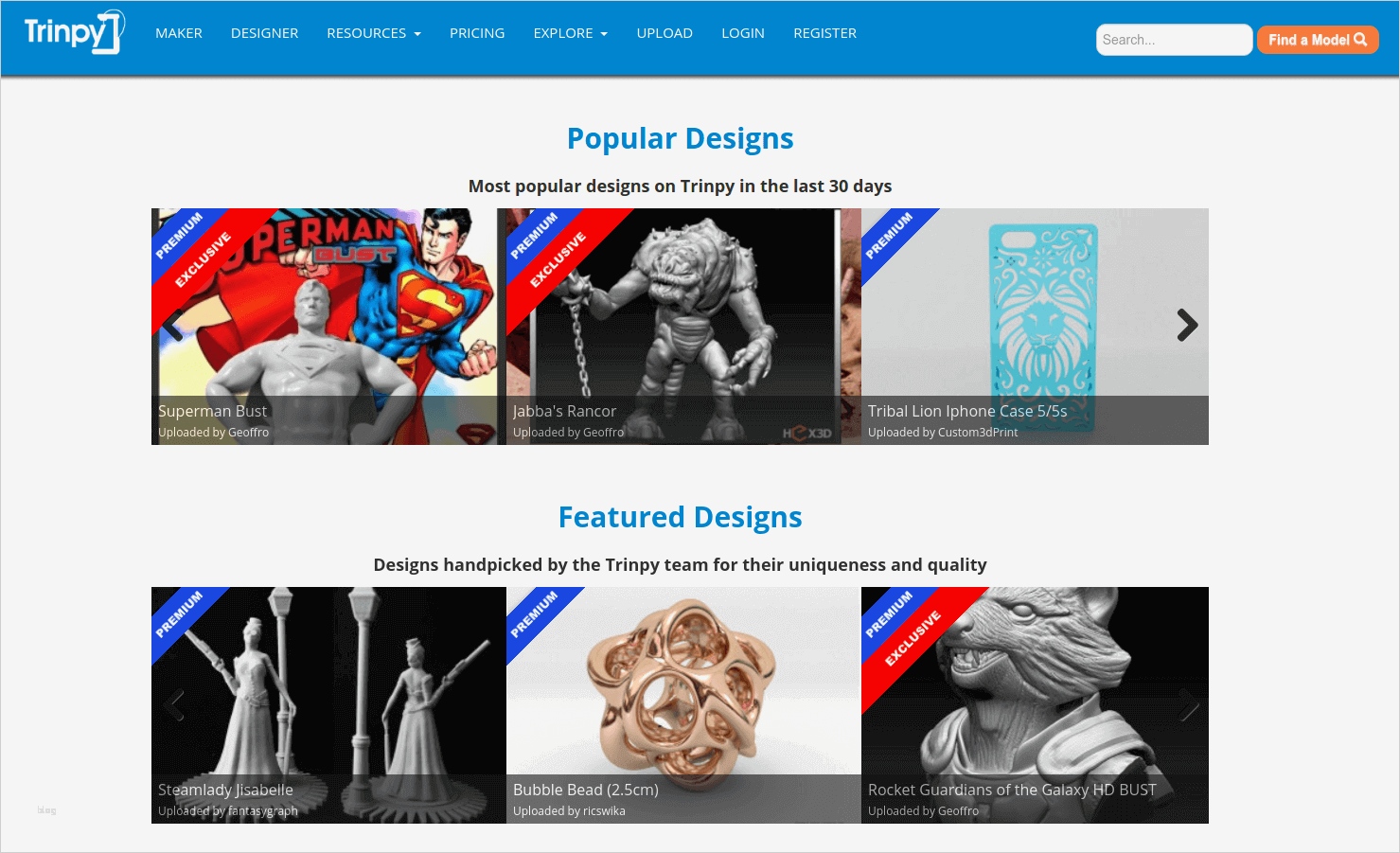Open the Upload page

(665, 33)
